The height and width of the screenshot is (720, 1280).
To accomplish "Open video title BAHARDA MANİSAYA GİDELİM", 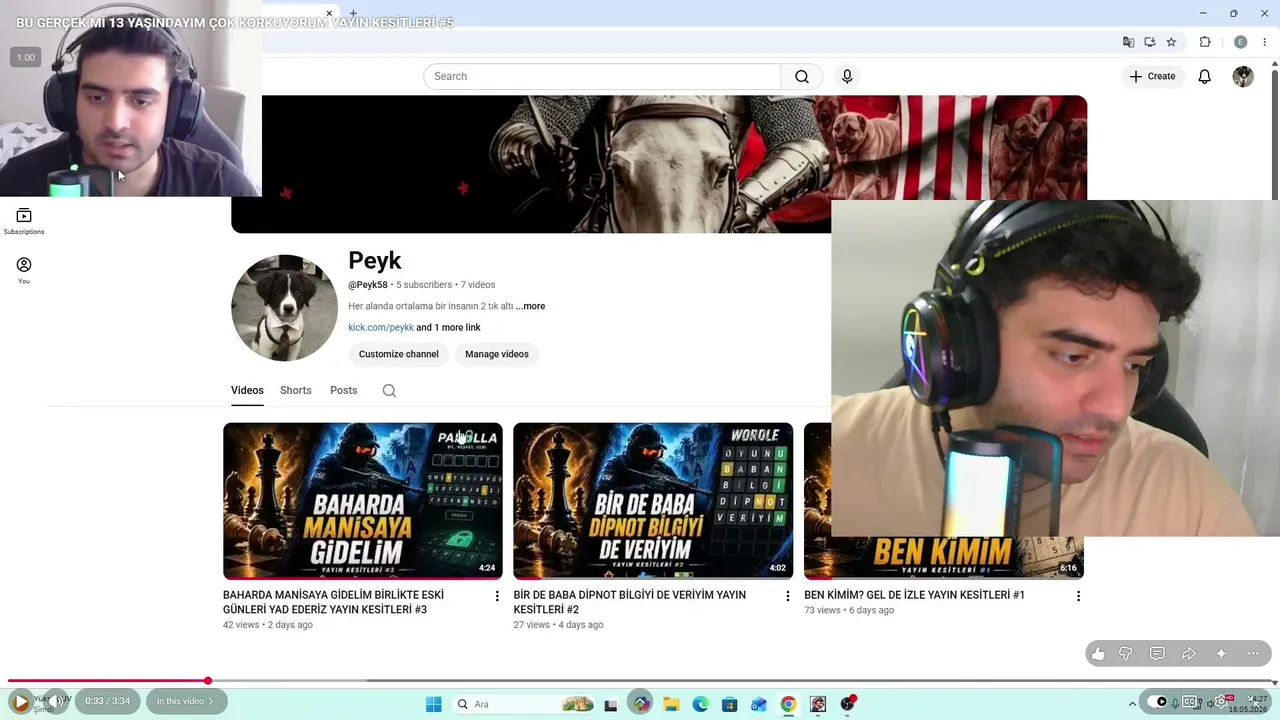I will tap(333, 602).
